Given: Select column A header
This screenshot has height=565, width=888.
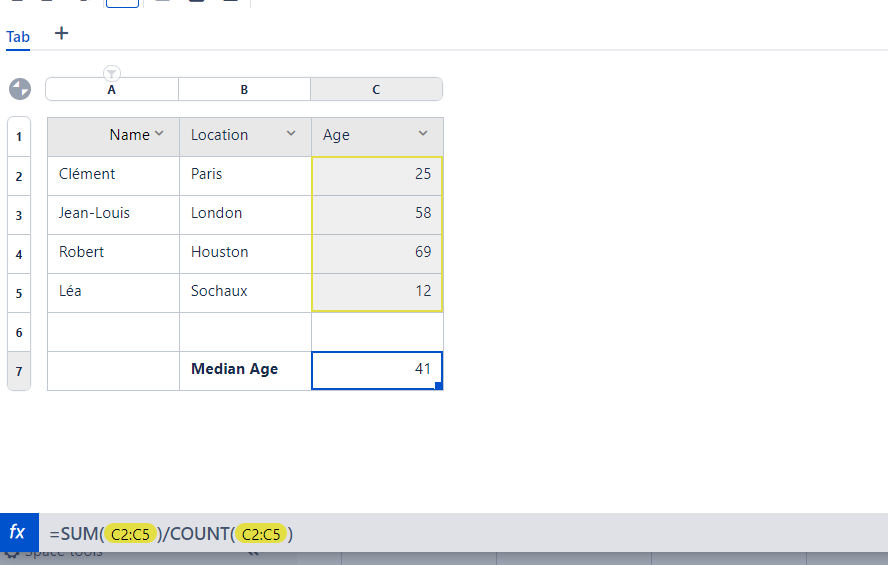Looking at the screenshot, I should click(112, 90).
